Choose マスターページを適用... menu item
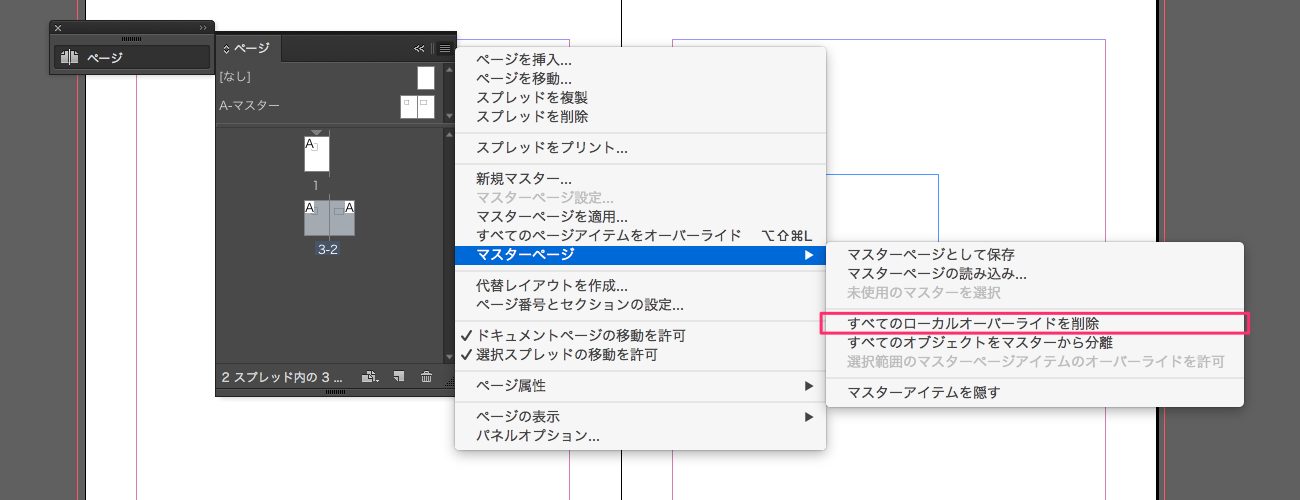 pyautogui.click(x=640, y=217)
